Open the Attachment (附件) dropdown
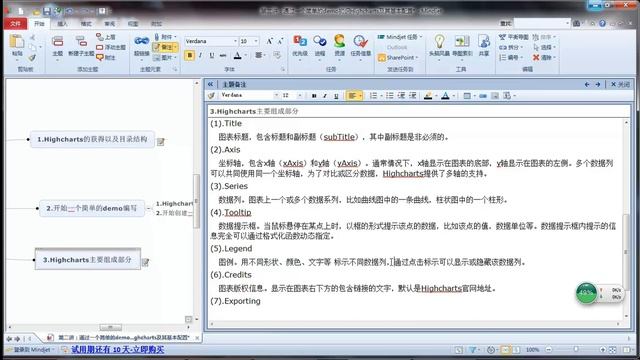Image resolution: width=640 pixels, height=360 pixels. click(165, 37)
